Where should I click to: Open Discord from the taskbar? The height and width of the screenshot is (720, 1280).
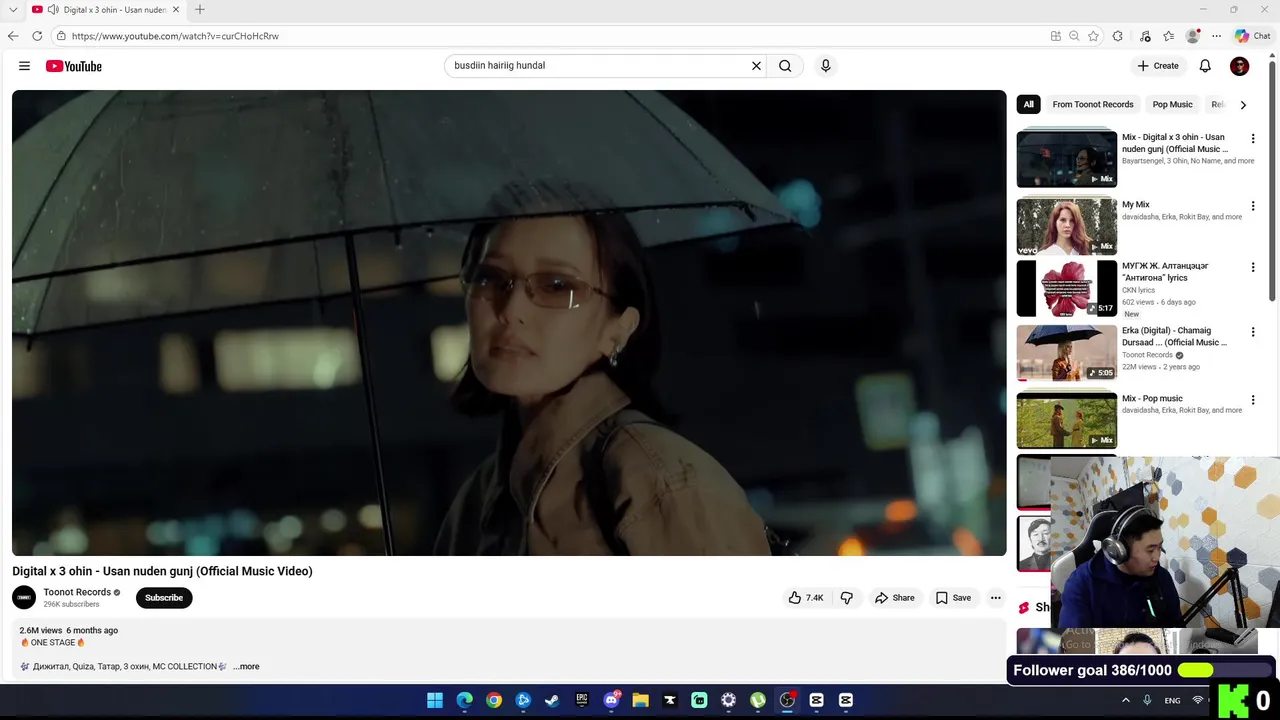[x=611, y=700]
